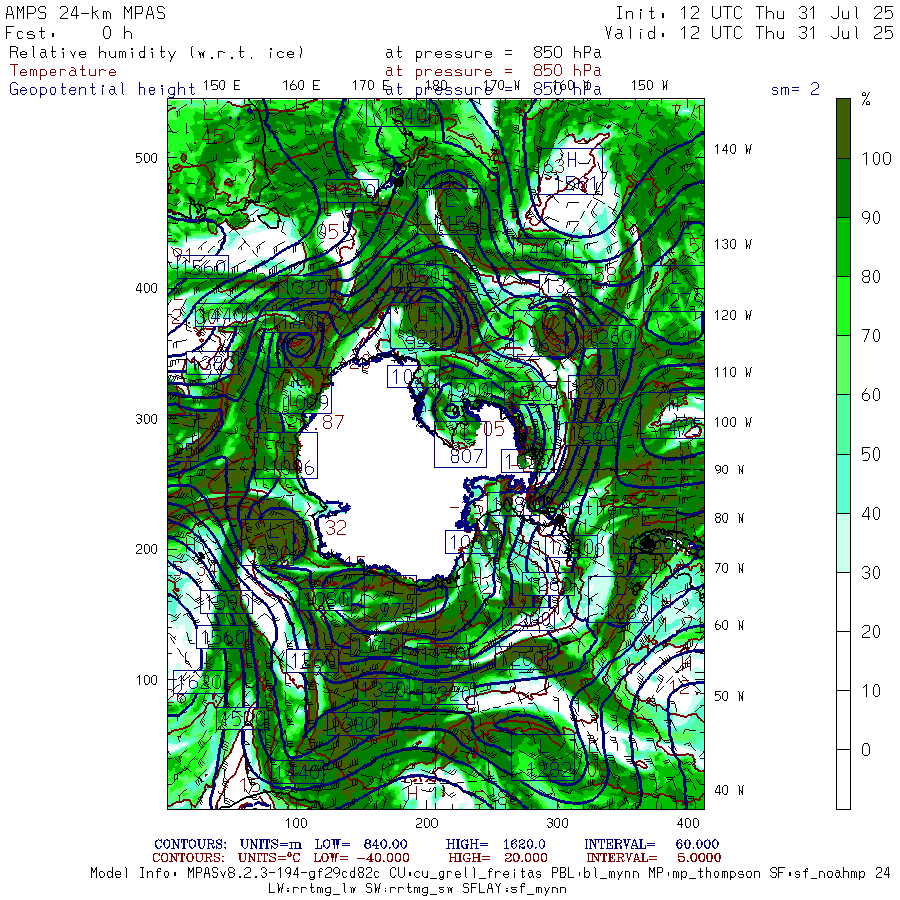Click the '150 W' longitude label
The height and width of the screenshot is (900, 900).
(649, 86)
